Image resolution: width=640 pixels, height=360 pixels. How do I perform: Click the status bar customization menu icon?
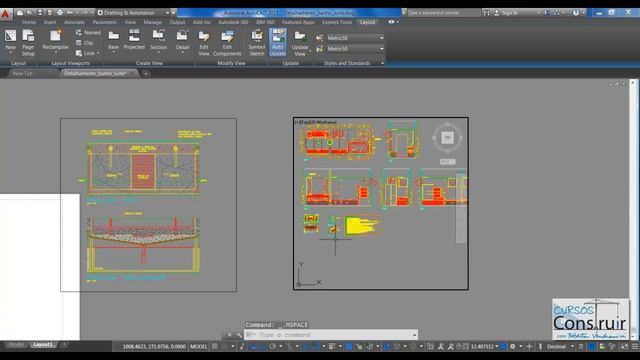[x=635, y=347]
